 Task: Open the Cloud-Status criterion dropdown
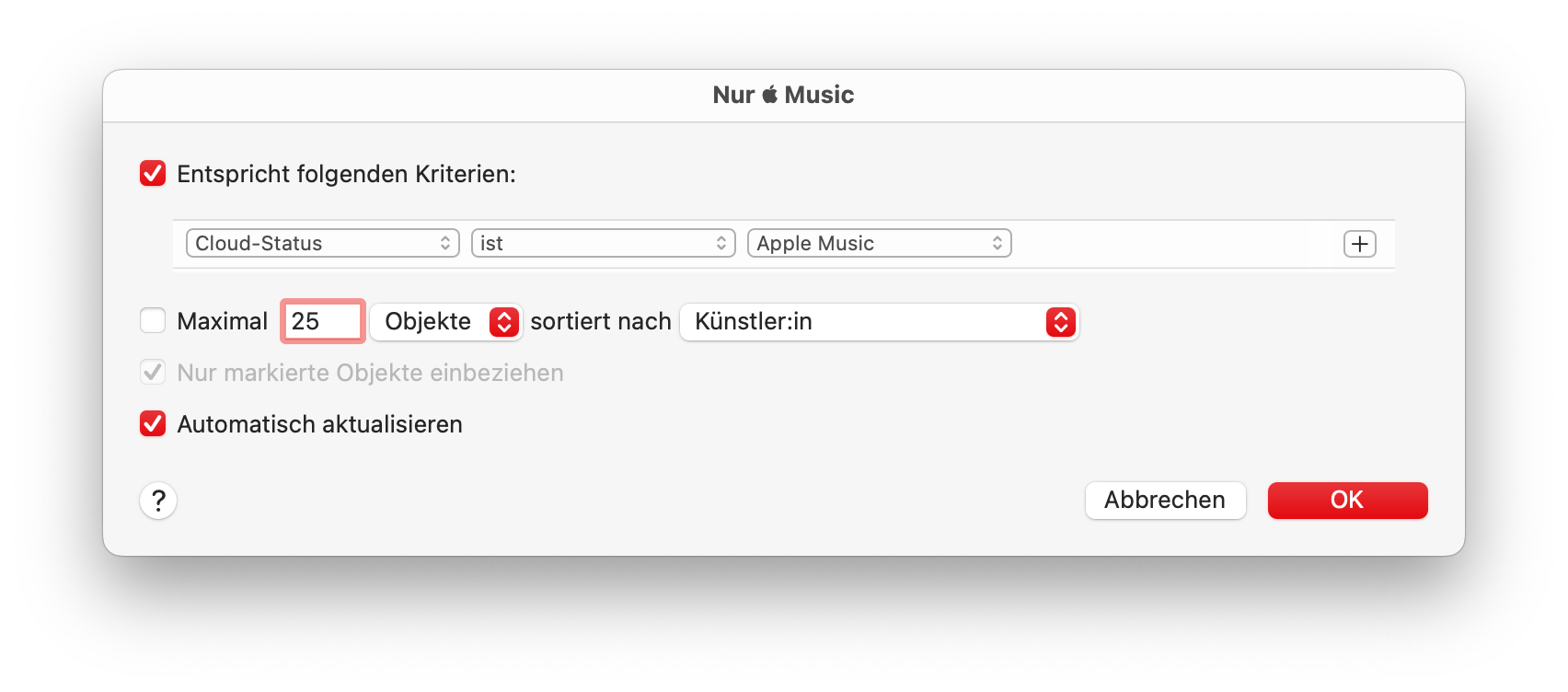(322, 244)
